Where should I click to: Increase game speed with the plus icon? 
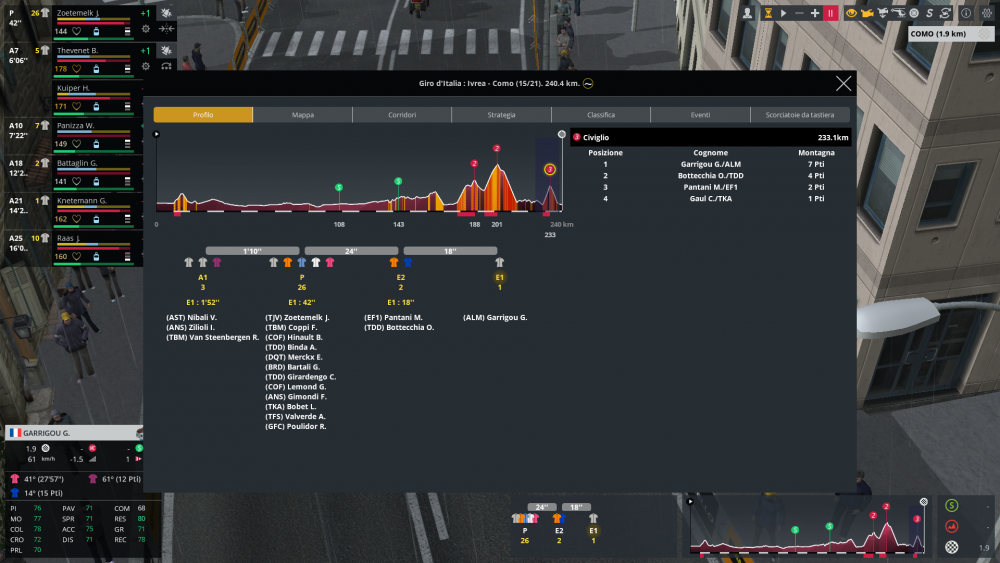point(814,13)
